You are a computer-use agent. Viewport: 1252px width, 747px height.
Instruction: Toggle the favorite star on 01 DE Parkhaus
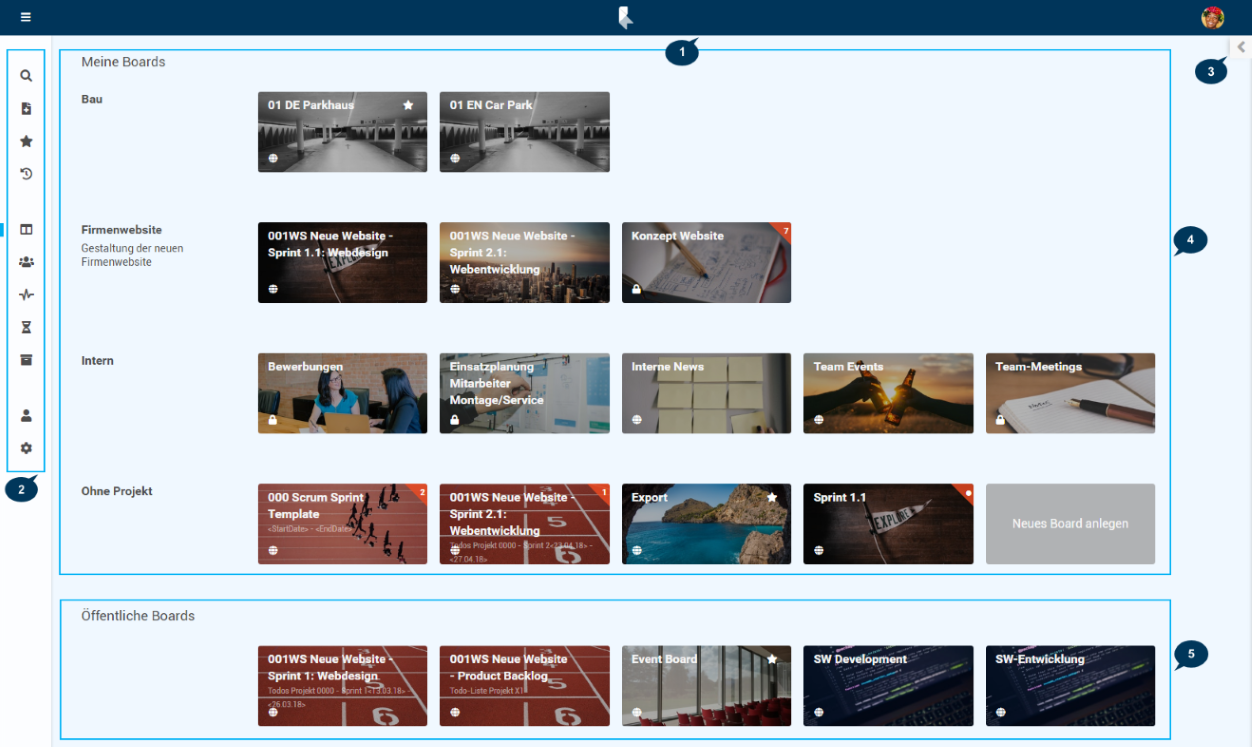(x=408, y=105)
